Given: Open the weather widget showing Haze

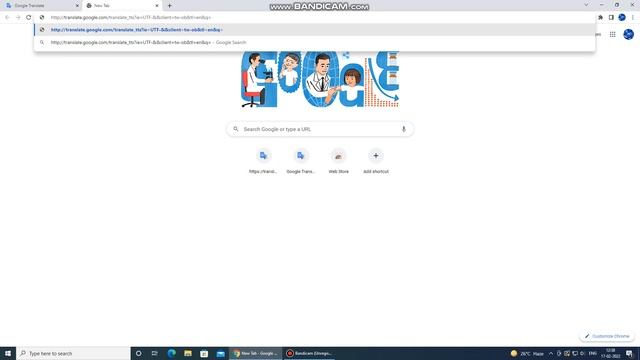Looking at the screenshot, I should point(527,353).
